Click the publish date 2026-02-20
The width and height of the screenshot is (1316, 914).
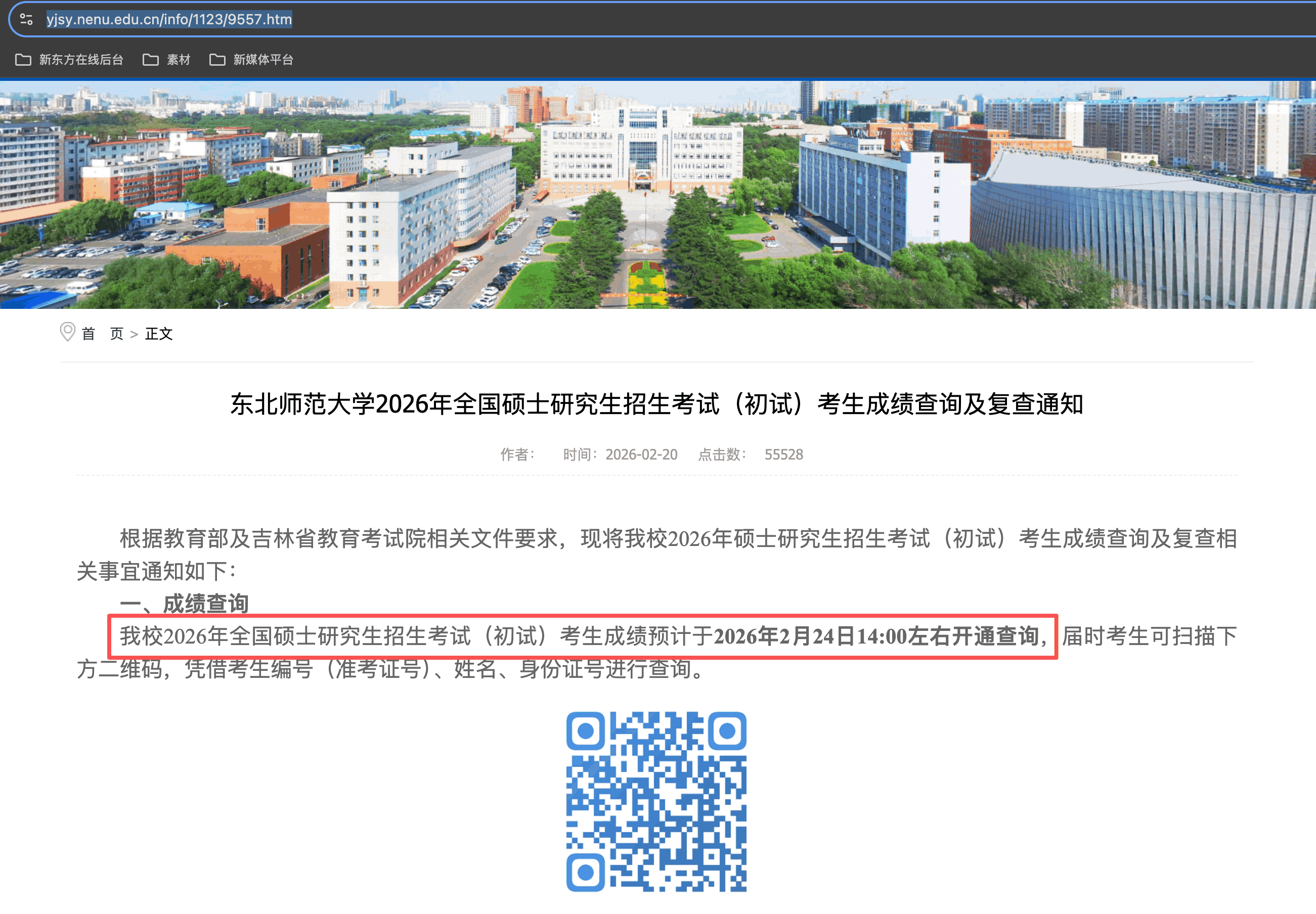tap(641, 454)
